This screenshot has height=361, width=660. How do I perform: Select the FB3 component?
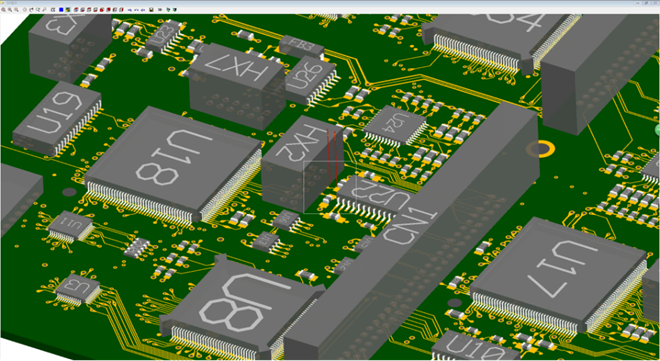[301, 46]
